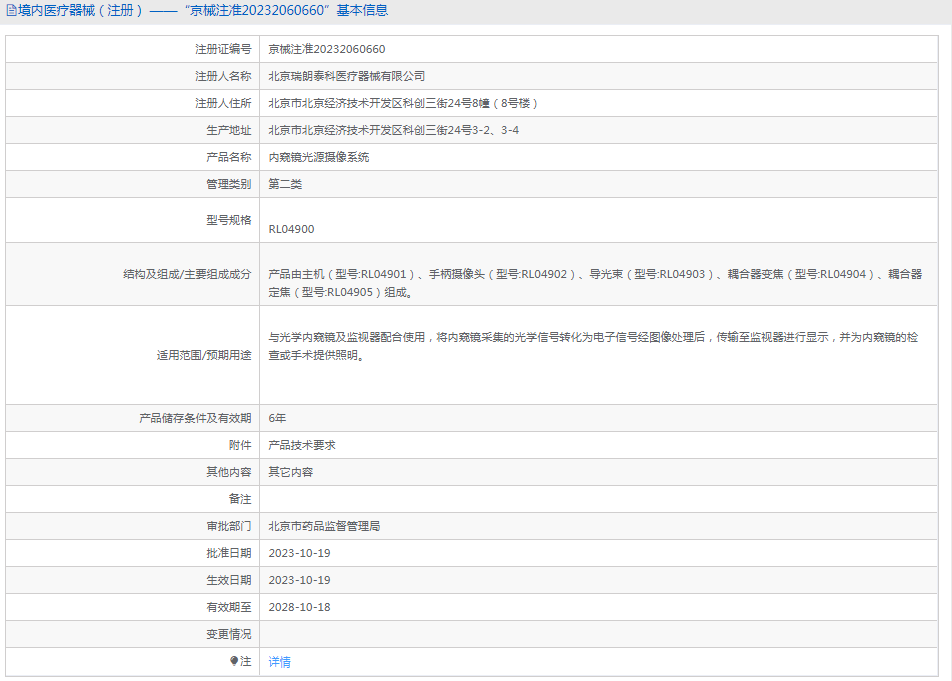
Task: Click the 型号规格 label
Action: (x=228, y=220)
